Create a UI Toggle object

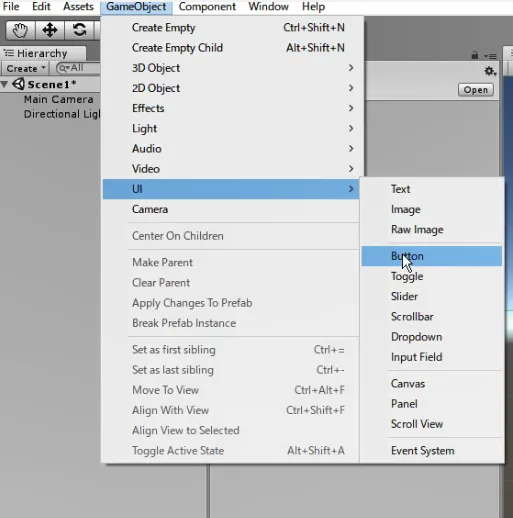tap(432, 276)
